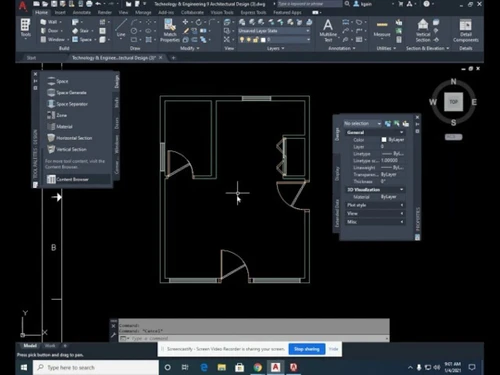Image resolution: width=500 pixels, height=375 pixels.
Task: Click the Measure utility tool
Action: click(x=382, y=29)
